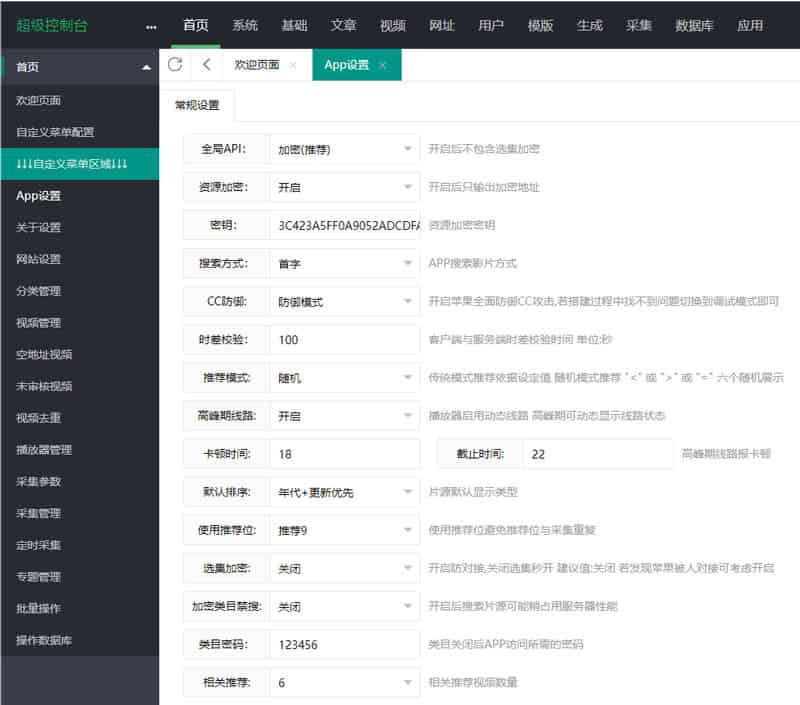Collapse the 首页 sidebar section arrow
Image resolution: width=800 pixels, height=705 pixels.
[147, 67]
